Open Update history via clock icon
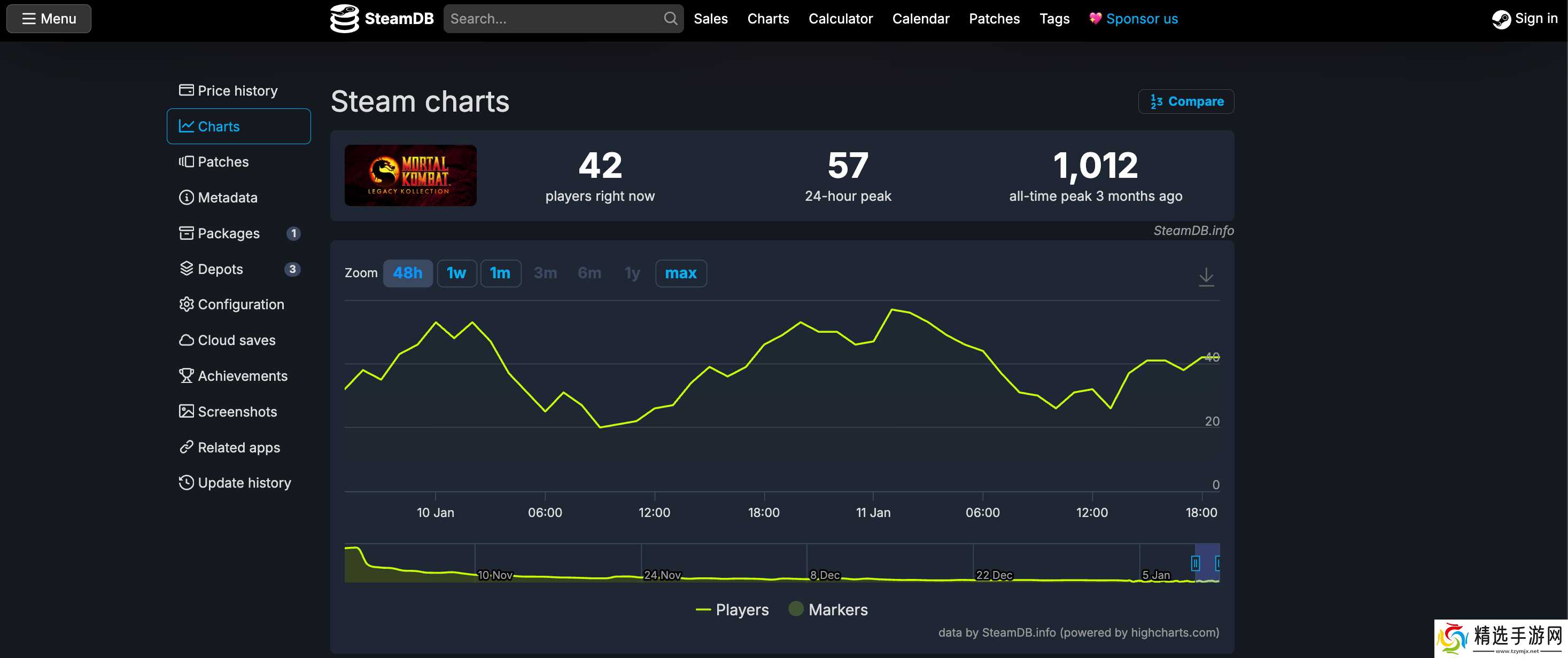 [x=185, y=483]
